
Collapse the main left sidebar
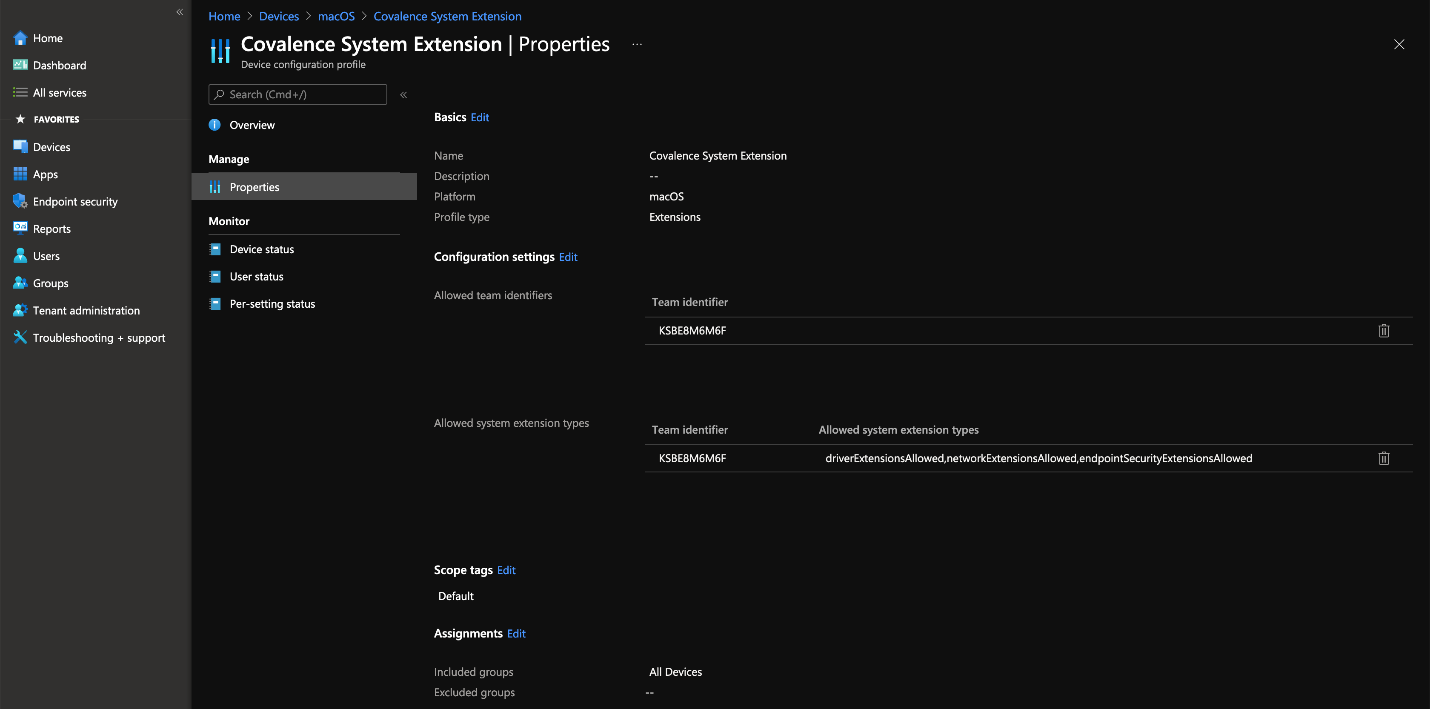(x=180, y=12)
